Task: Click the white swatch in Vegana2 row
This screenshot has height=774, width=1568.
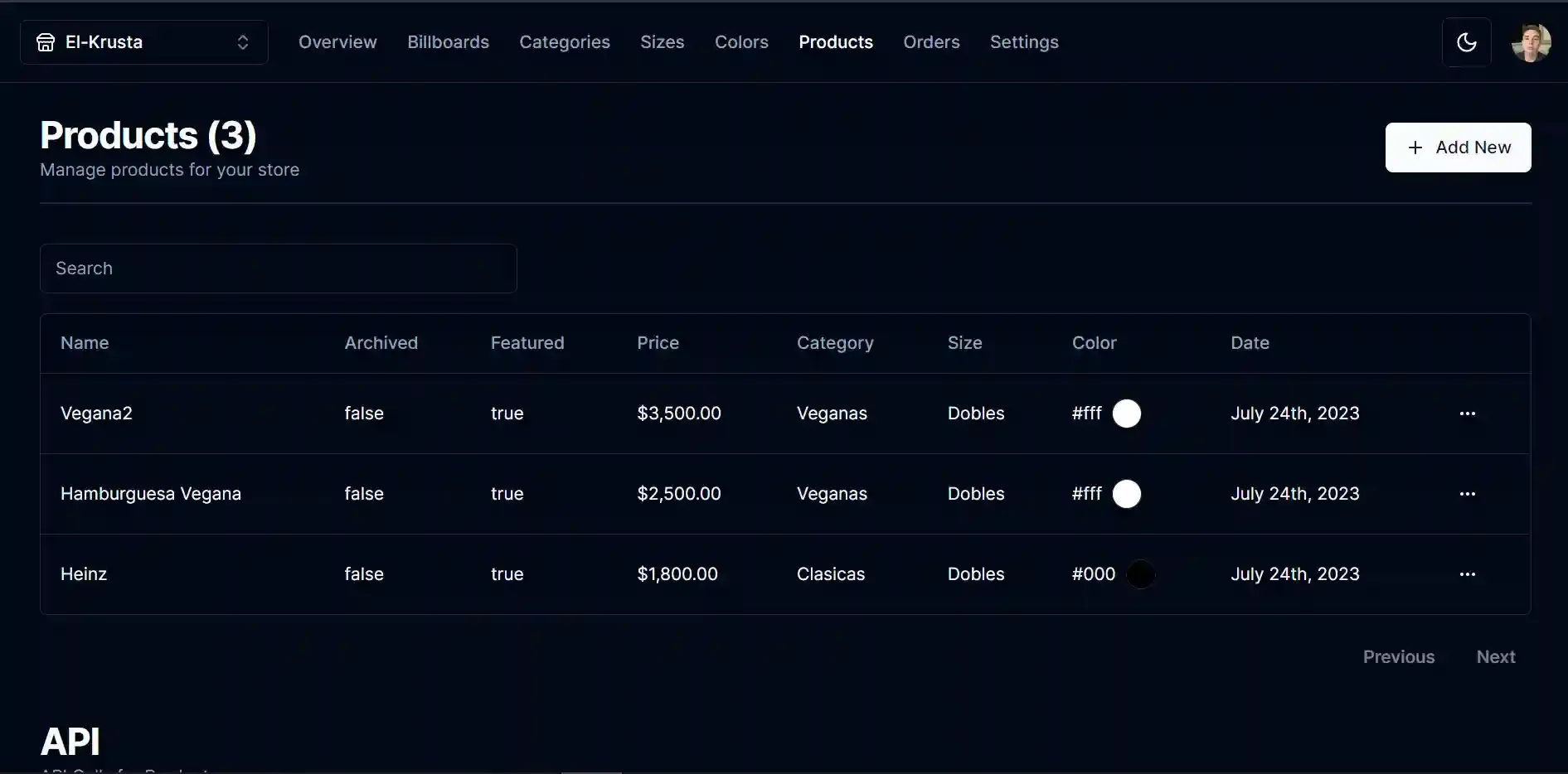Action: (1126, 414)
